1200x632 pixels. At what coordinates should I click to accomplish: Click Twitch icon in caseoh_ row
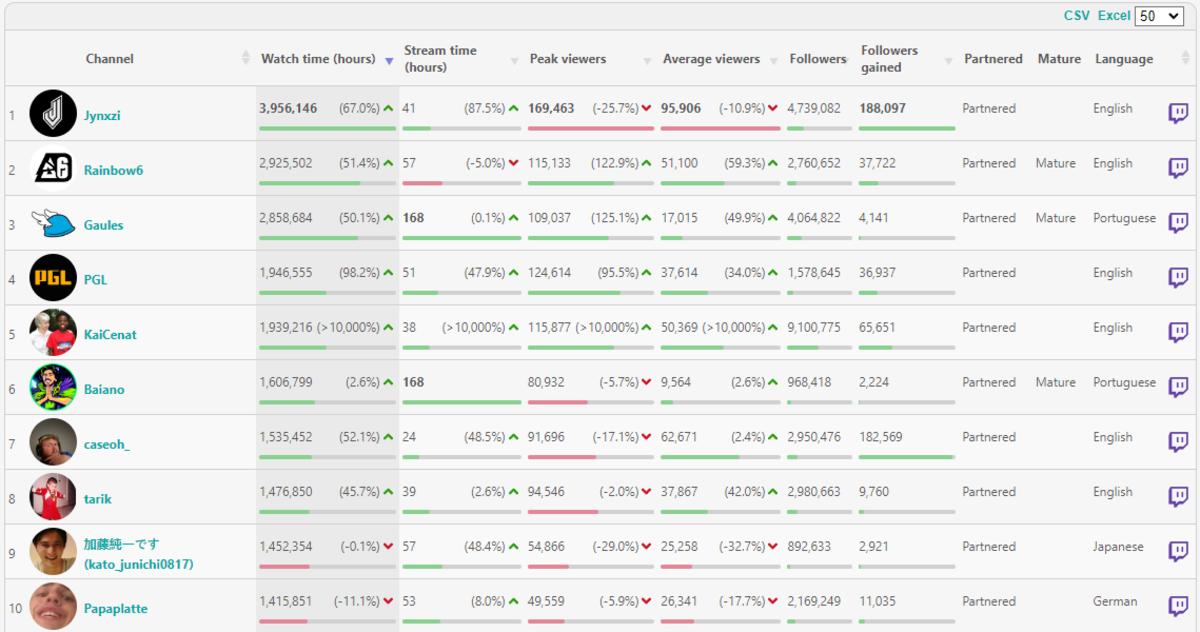coord(1178,442)
